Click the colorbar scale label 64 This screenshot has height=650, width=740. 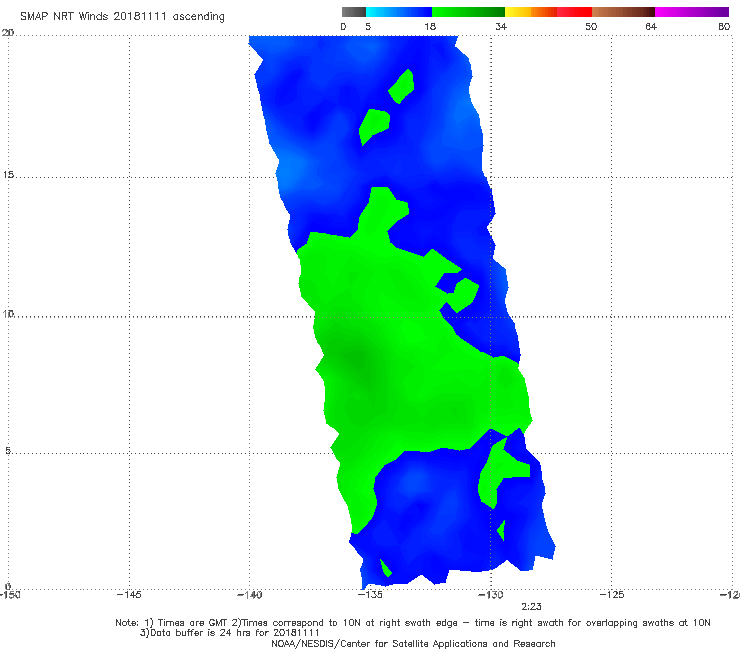[x=651, y=27]
